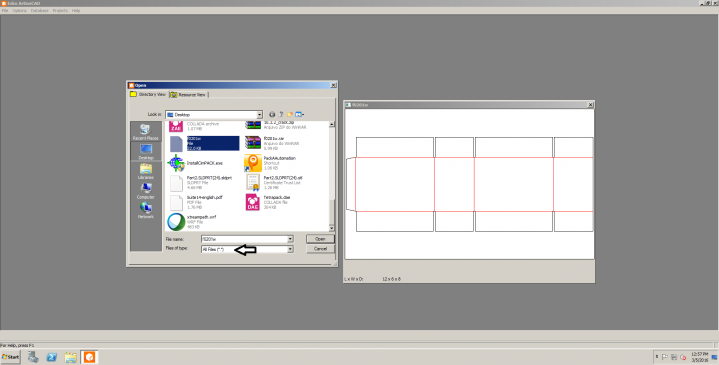719x365 pixels.
Task: Select the Network location icon
Action: pyautogui.click(x=146, y=210)
